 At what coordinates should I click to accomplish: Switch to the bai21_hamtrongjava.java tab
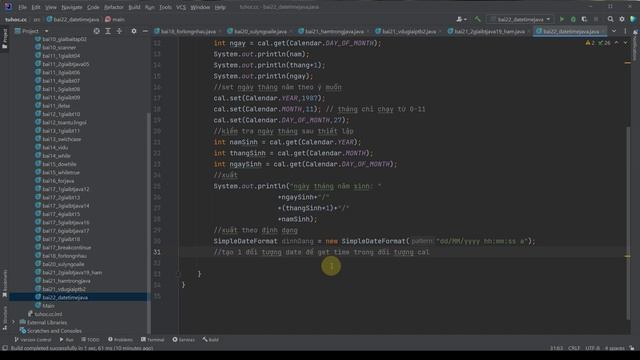pyautogui.click(x=334, y=31)
